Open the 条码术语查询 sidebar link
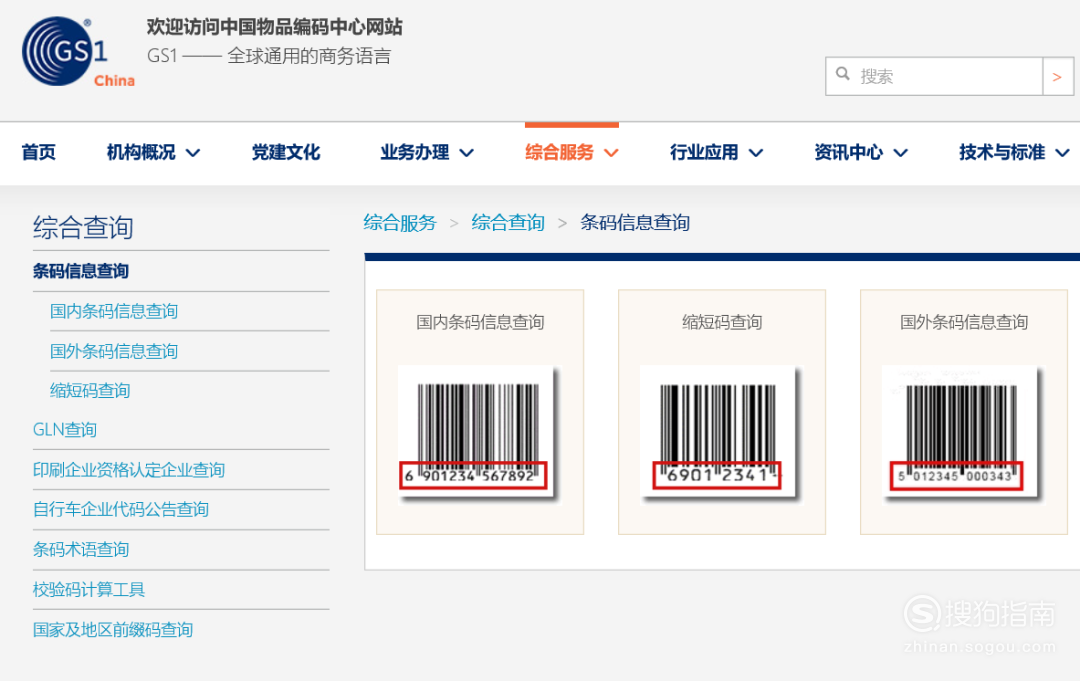Viewport: 1080px width, 681px height. [81, 549]
